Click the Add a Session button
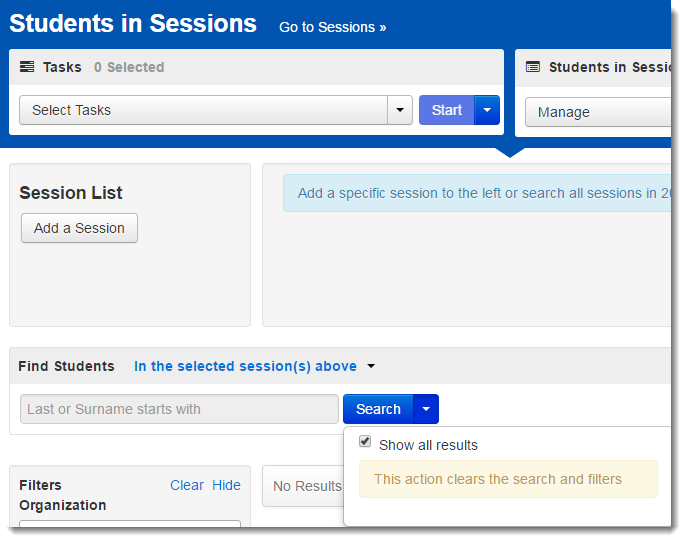The image size is (686, 542). tap(79, 228)
